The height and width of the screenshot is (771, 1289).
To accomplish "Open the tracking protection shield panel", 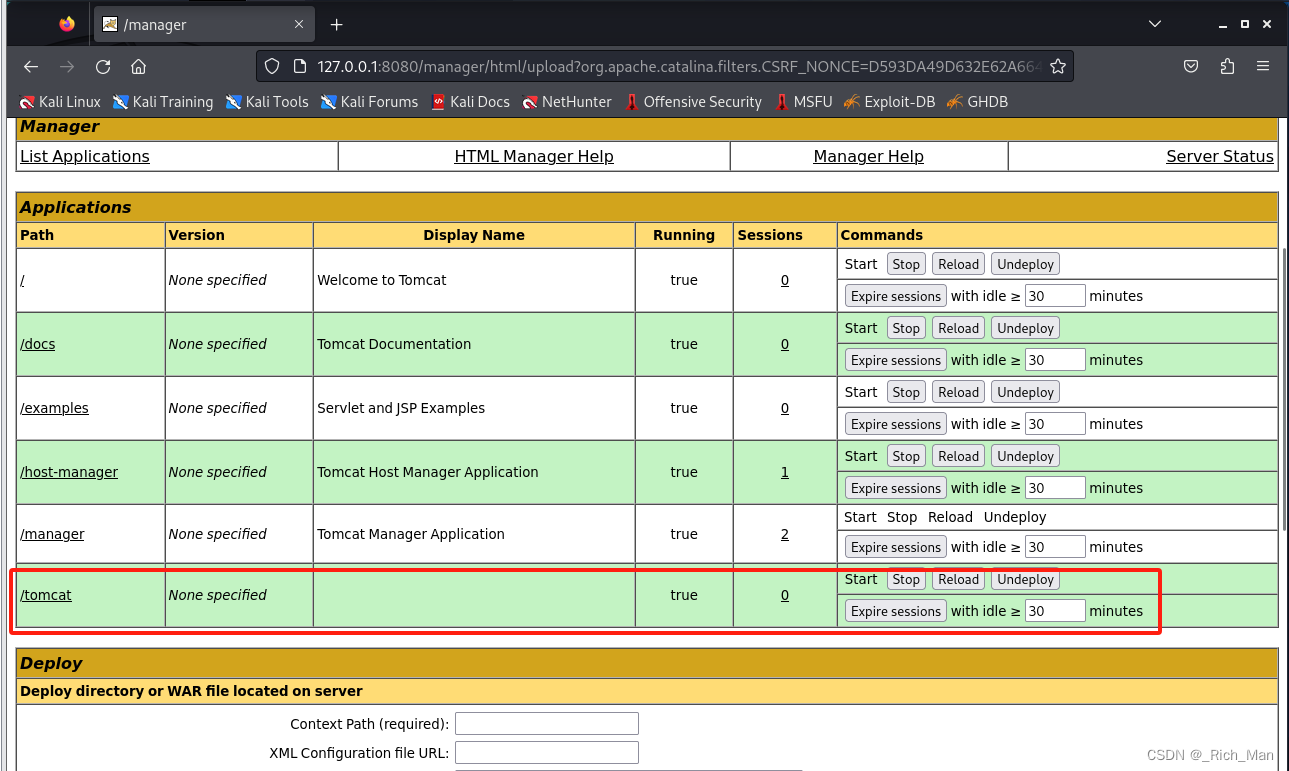I will click(x=271, y=66).
